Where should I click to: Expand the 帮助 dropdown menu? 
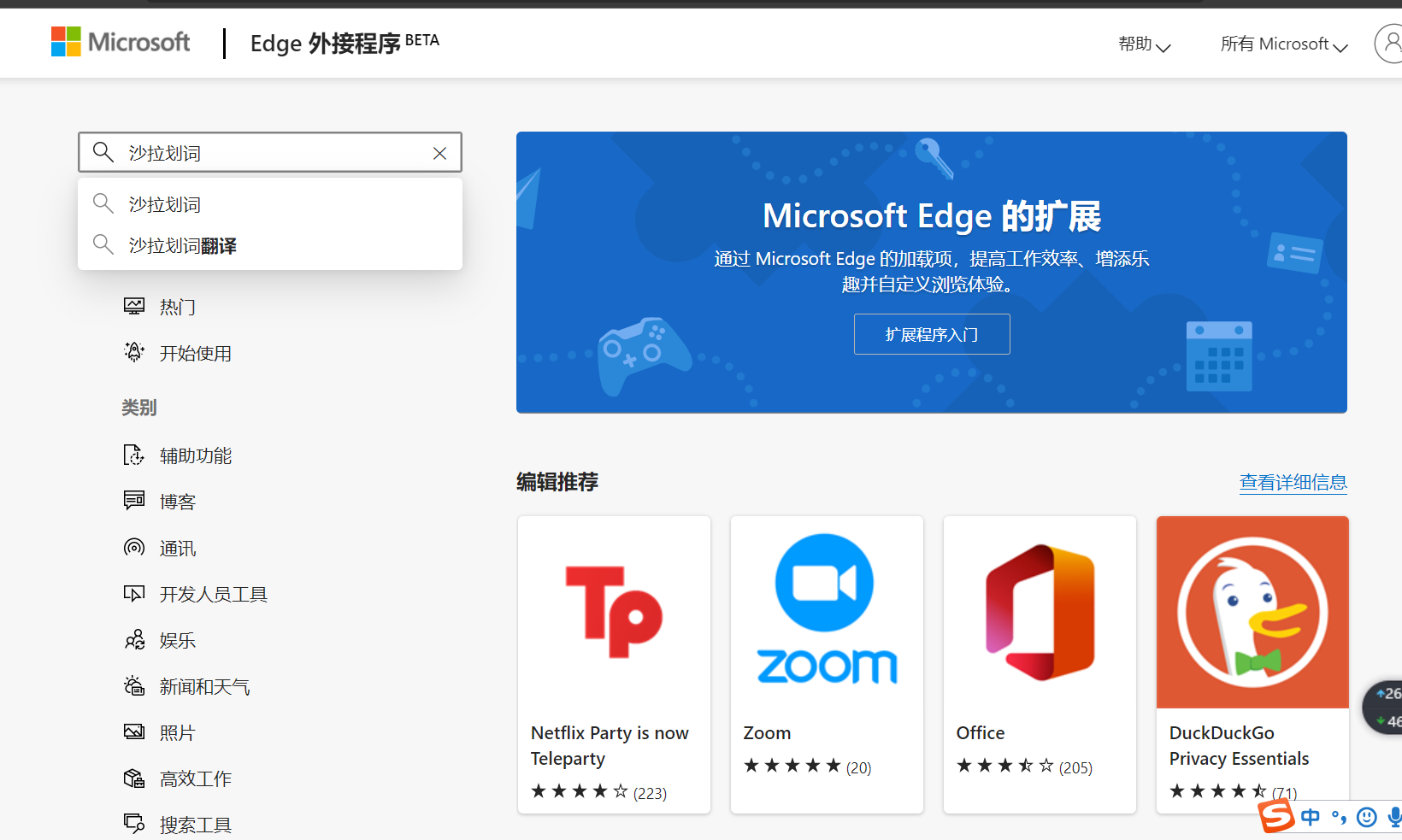pos(1144,44)
